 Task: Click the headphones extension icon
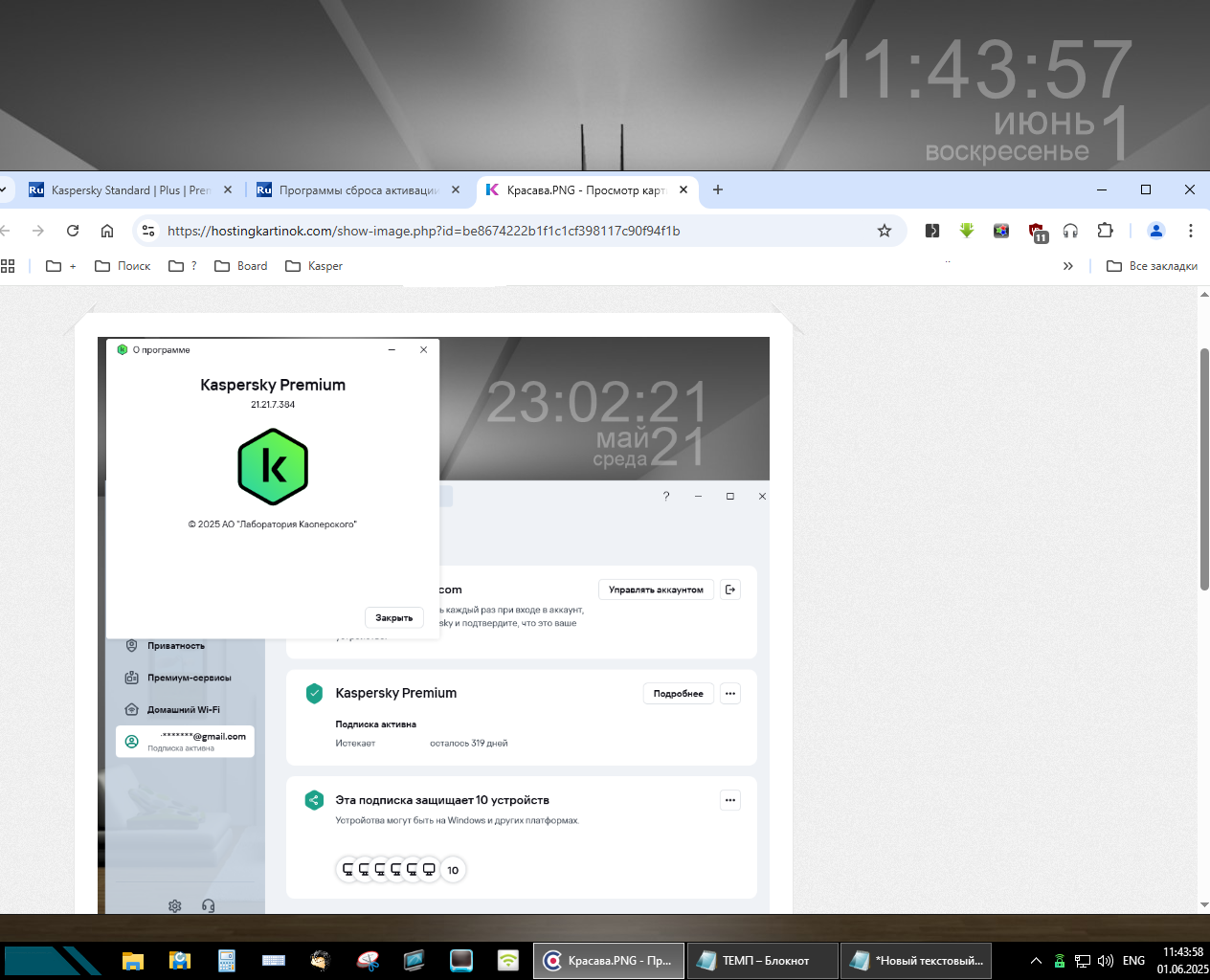[1070, 231]
